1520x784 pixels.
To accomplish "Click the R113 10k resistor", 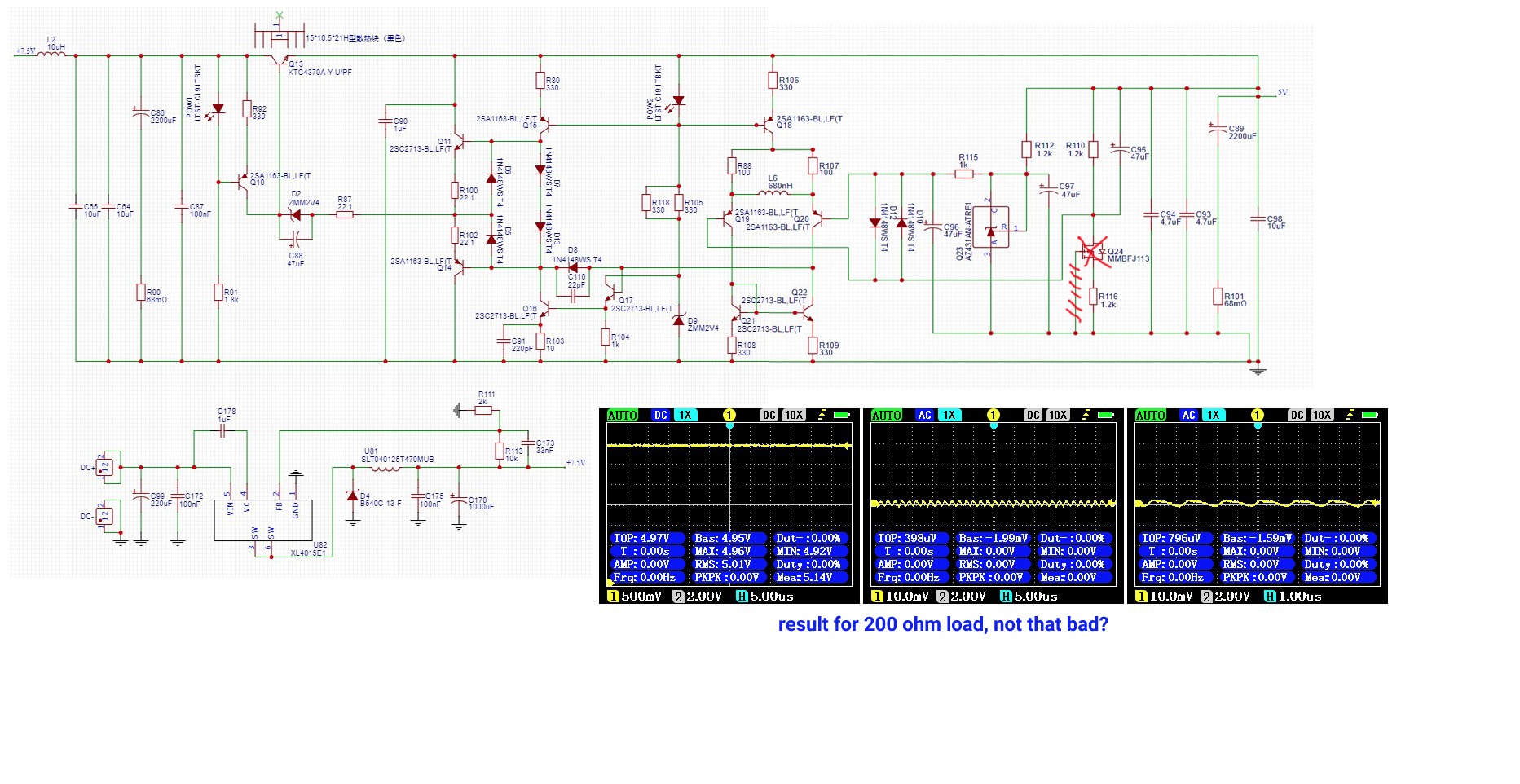I will pos(500,451).
